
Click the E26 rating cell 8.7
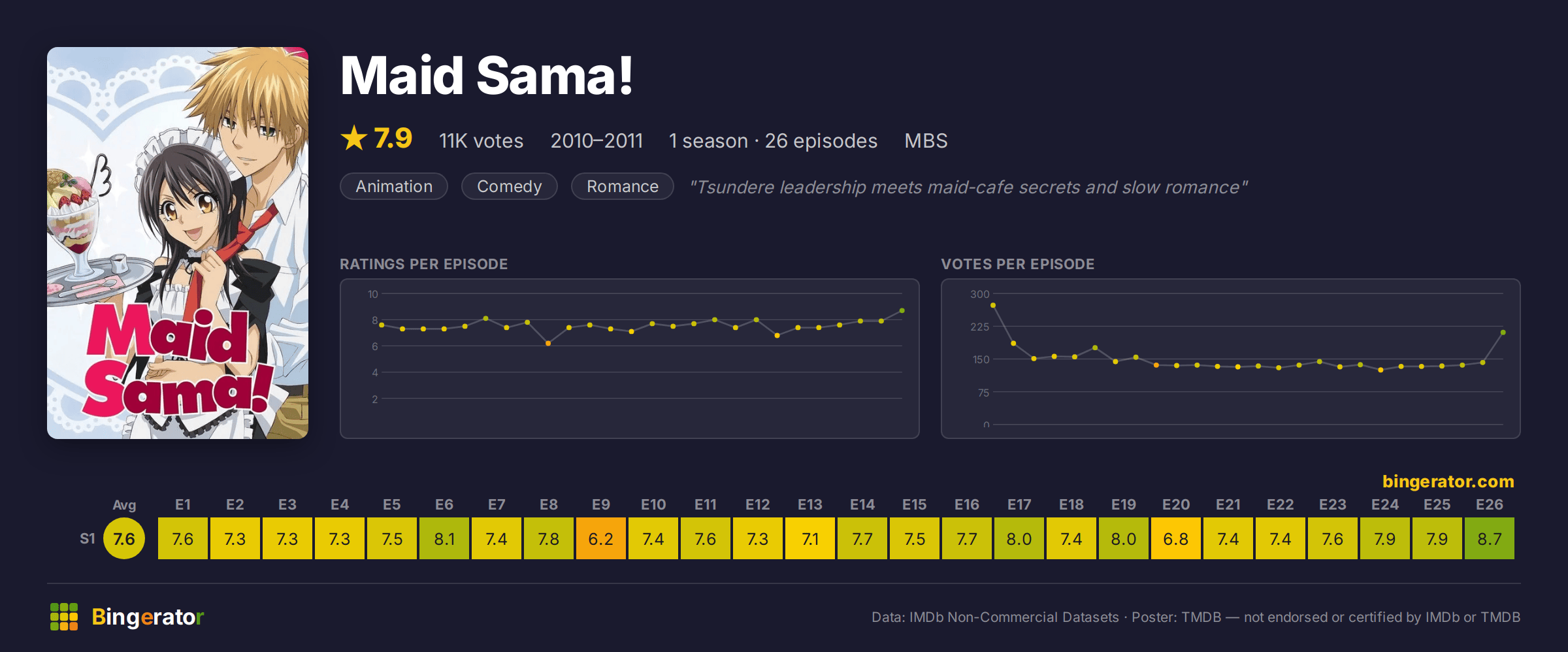tap(1490, 538)
